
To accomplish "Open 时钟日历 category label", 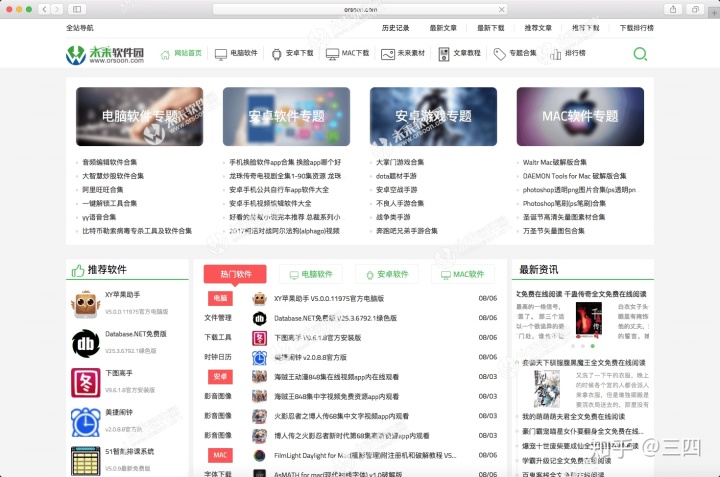I will pyautogui.click(x=218, y=357).
